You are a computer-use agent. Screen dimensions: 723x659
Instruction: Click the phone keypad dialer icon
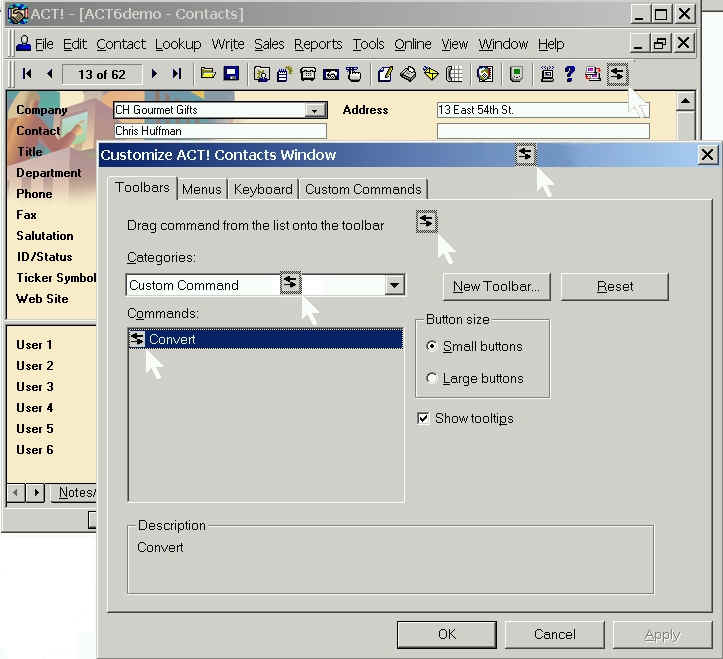454,74
